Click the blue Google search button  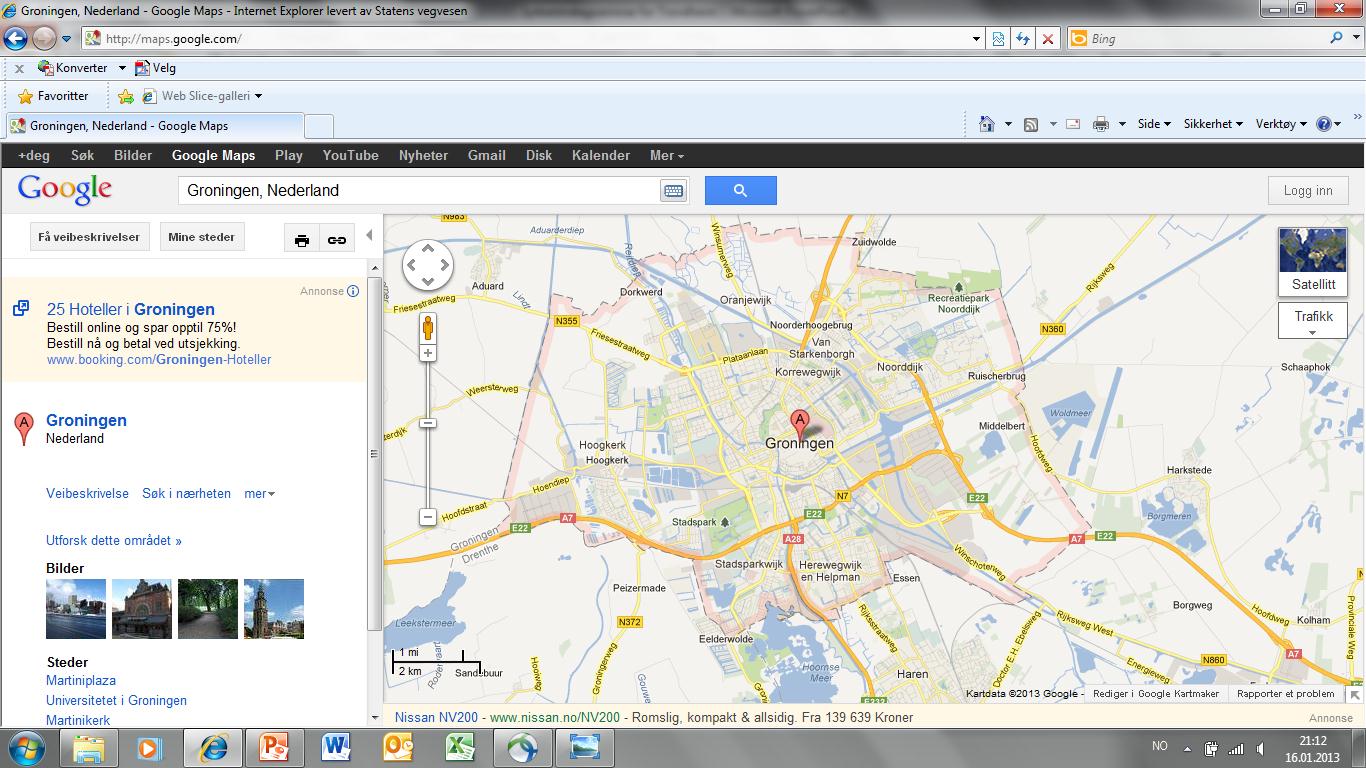coord(740,191)
